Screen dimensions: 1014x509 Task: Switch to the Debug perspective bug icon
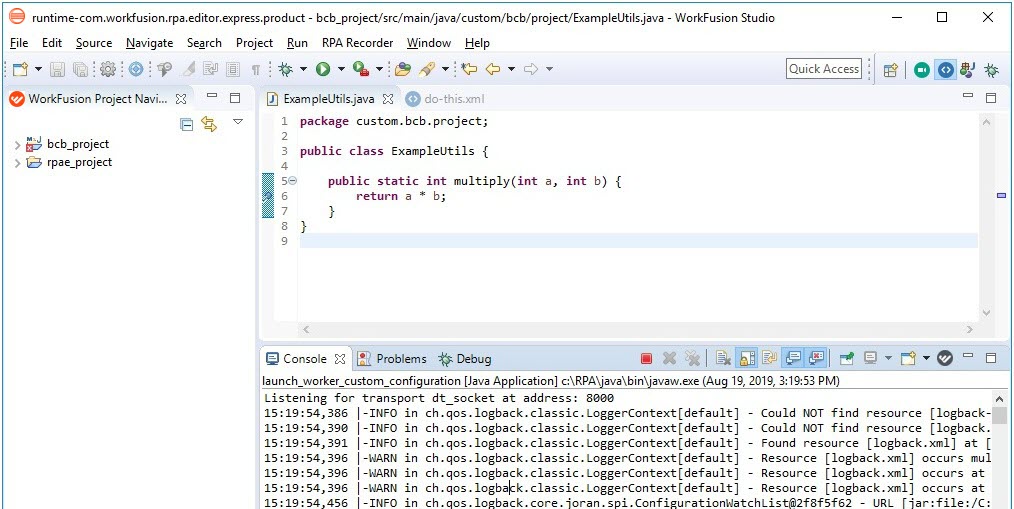(991, 70)
